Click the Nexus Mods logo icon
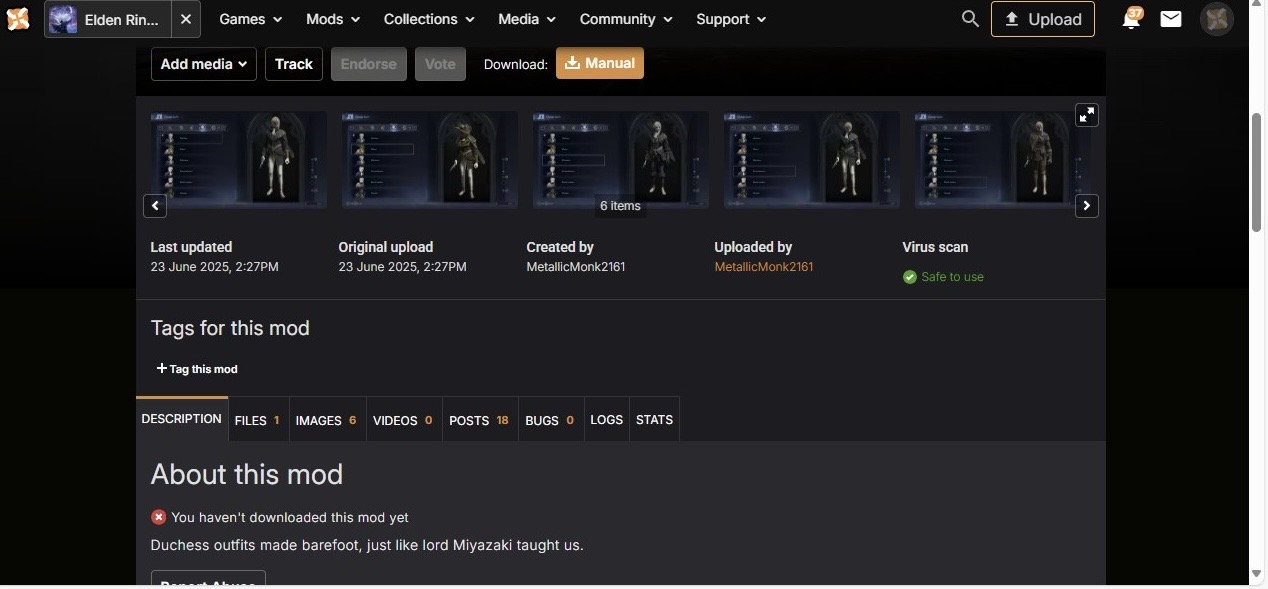This screenshot has height=589, width=1268. coord(18,18)
